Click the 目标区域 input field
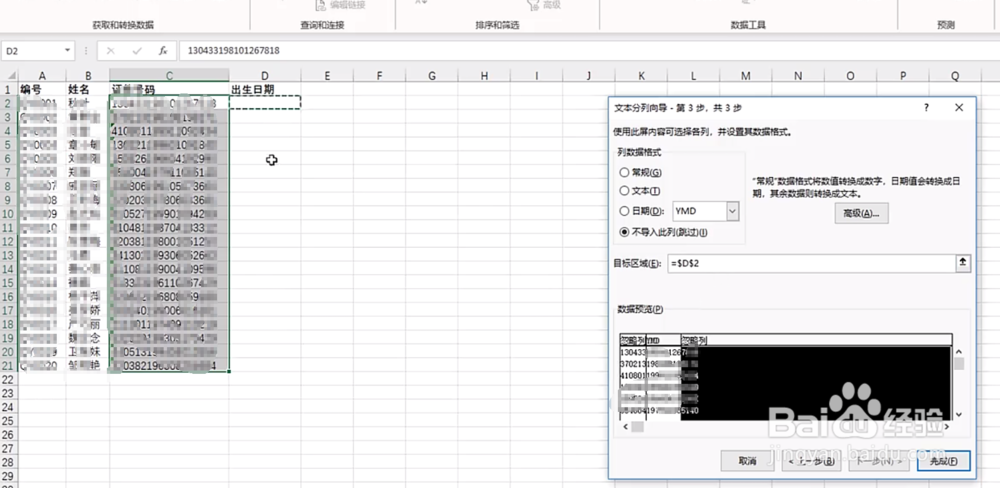 810,263
